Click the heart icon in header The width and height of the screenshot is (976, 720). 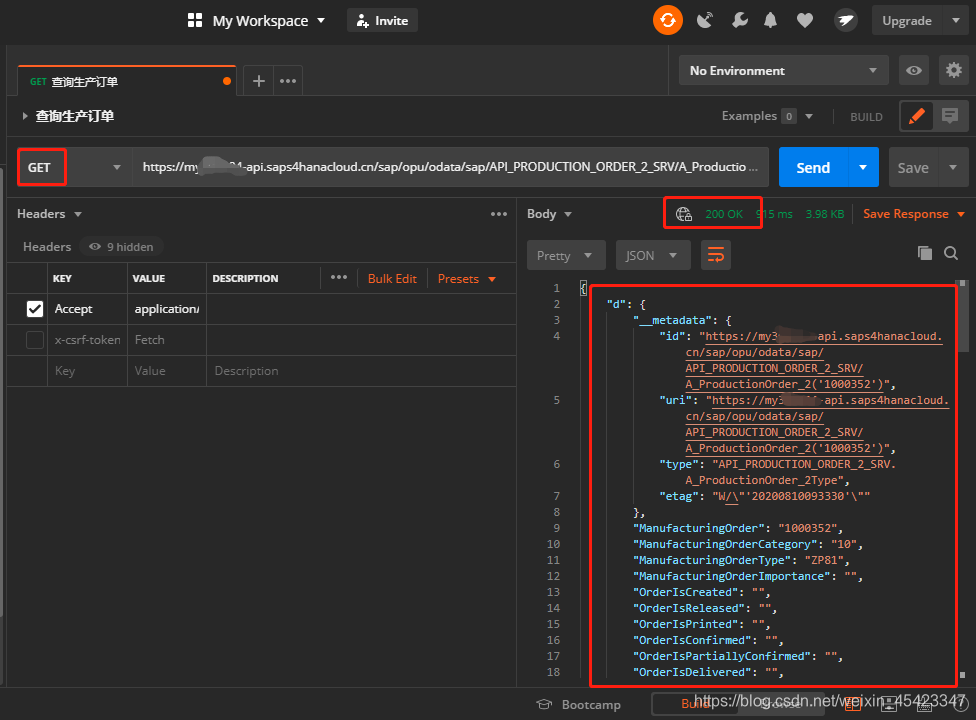(805, 21)
